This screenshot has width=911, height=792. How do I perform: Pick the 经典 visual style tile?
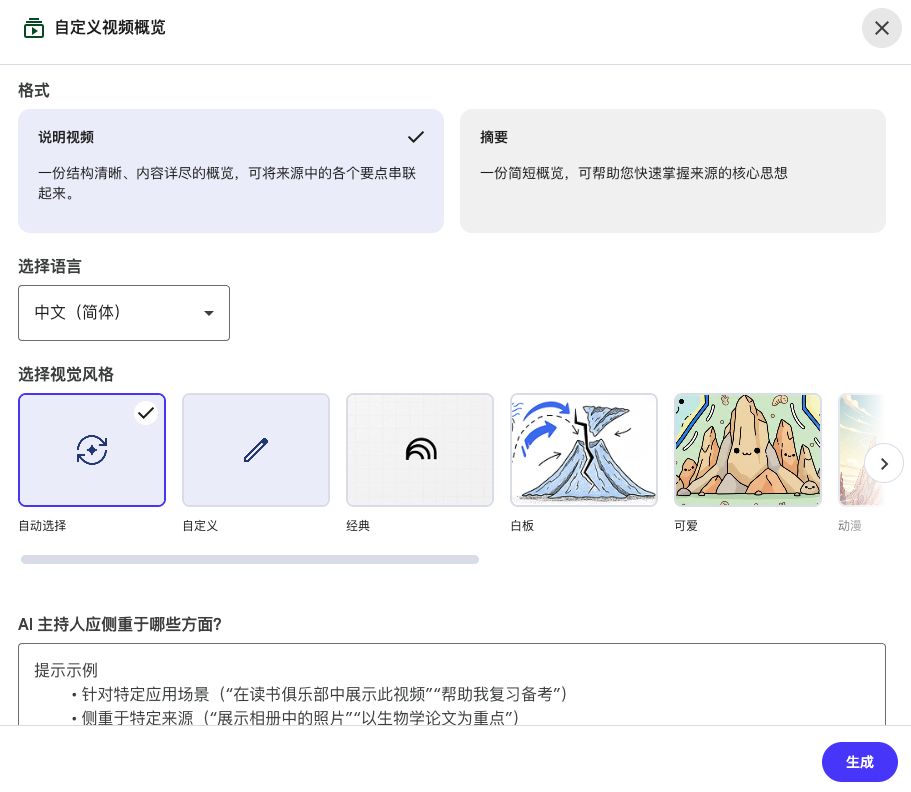[420, 450]
